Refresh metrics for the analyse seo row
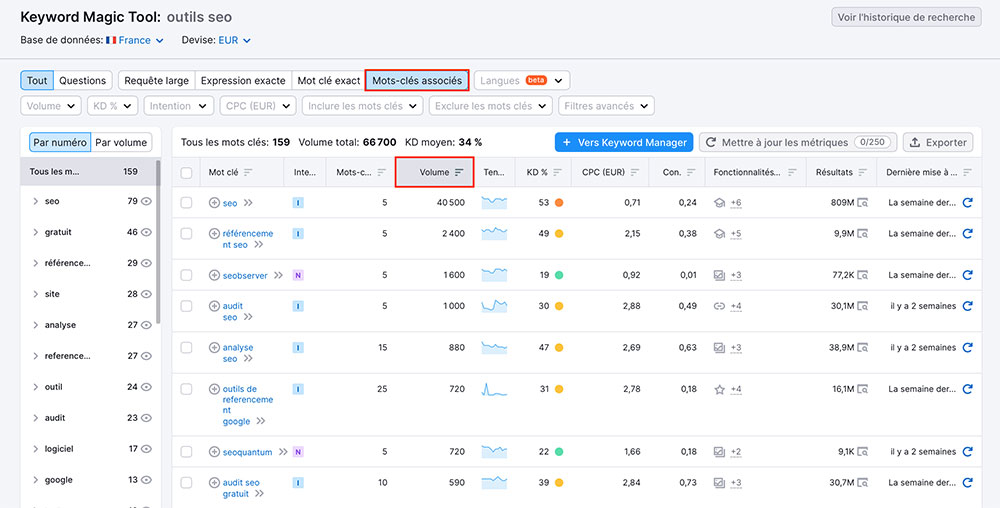The height and width of the screenshot is (508, 1000). [967, 347]
